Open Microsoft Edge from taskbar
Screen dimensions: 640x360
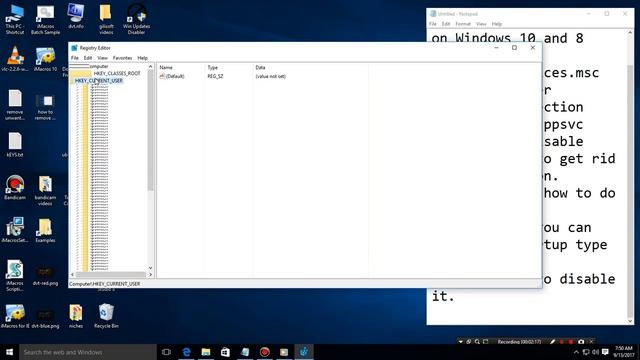tap(187, 352)
